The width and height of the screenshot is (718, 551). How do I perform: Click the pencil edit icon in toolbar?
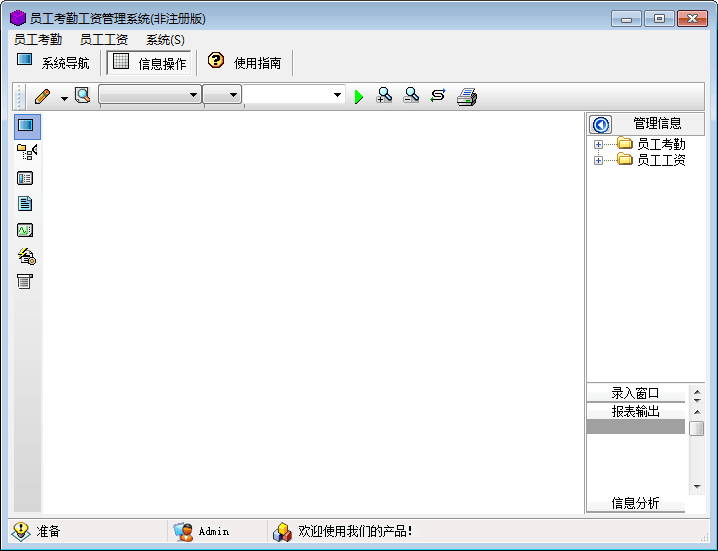click(42, 96)
